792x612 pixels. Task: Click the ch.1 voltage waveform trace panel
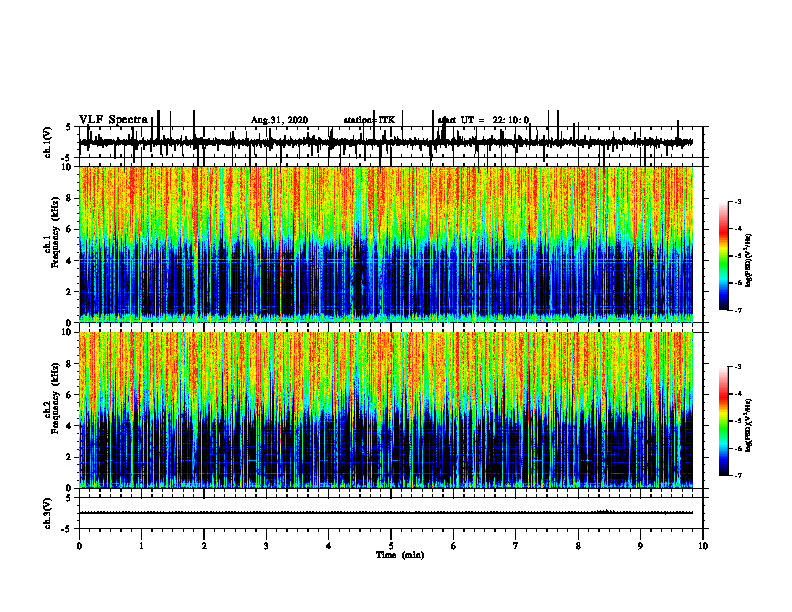tap(391, 142)
